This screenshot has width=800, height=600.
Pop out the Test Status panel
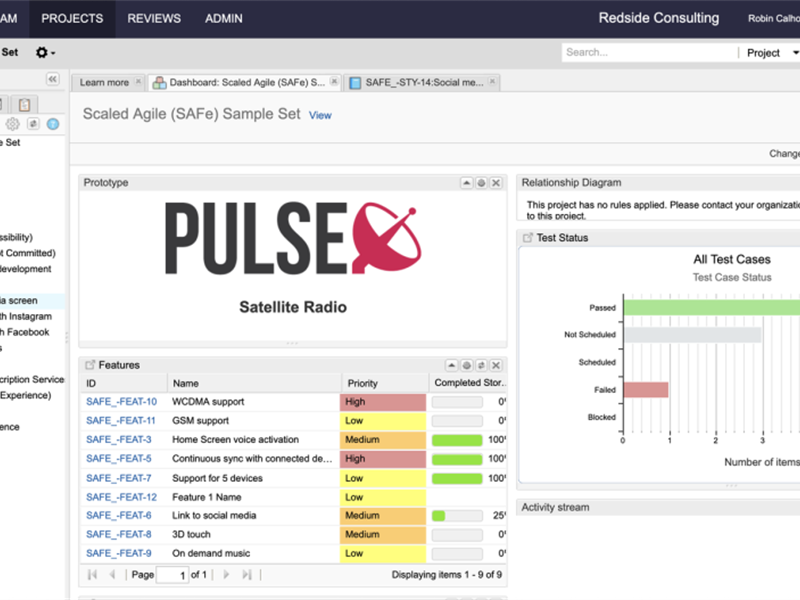pyautogui.click(x=527, y=238)
